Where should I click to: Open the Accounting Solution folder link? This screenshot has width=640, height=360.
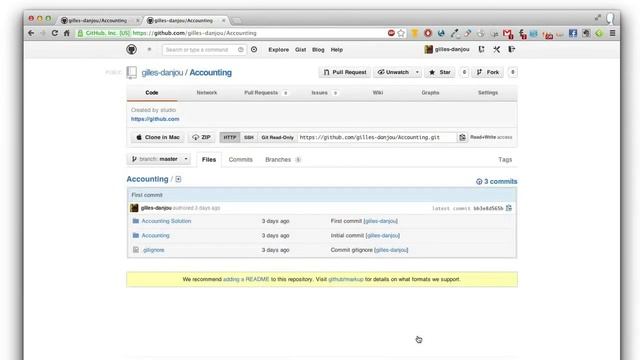(x=166, y=221)
